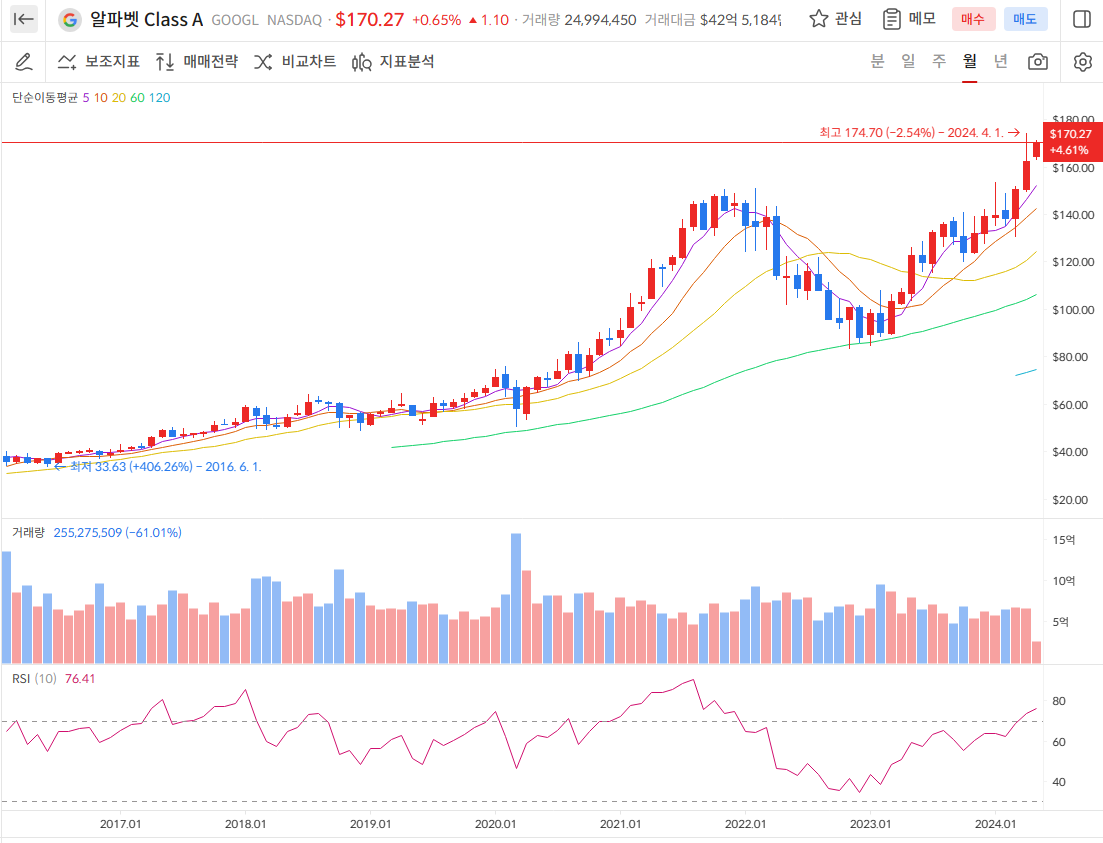Image resolution: width=1103 pixels, height=843 pixels.
Task: Click the star watchlist icon
Action: click(818, 19)
